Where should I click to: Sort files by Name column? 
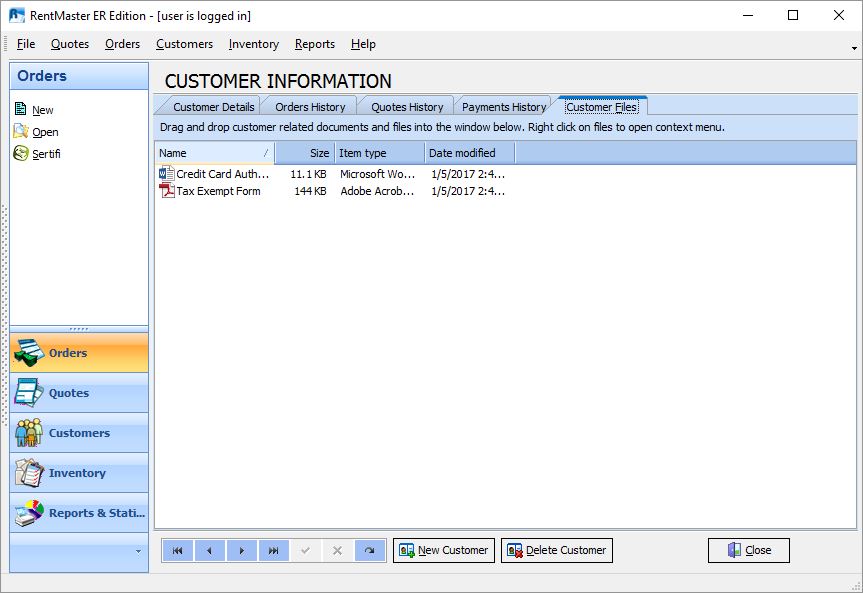coord(214,153)
